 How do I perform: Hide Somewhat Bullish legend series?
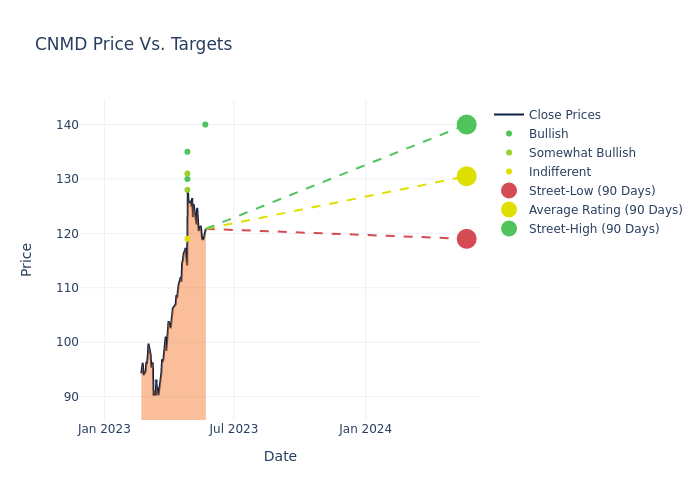582,153
